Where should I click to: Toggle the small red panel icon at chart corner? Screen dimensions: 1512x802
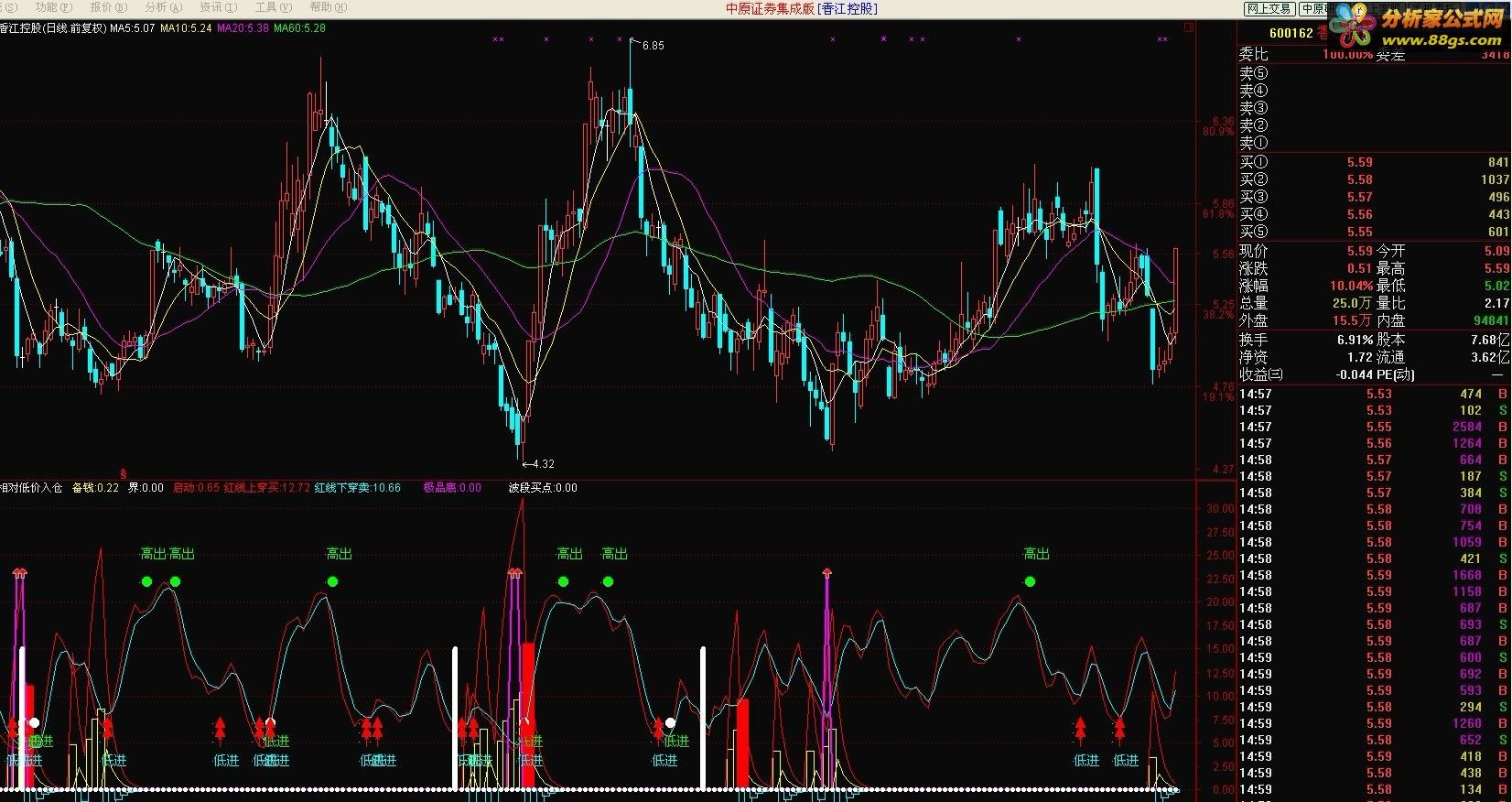click(1189, 27)
